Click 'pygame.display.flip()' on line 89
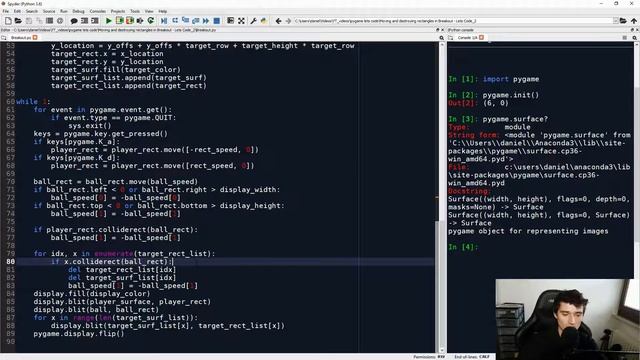The height and width of the screenshot is (360, 640). 78,334
